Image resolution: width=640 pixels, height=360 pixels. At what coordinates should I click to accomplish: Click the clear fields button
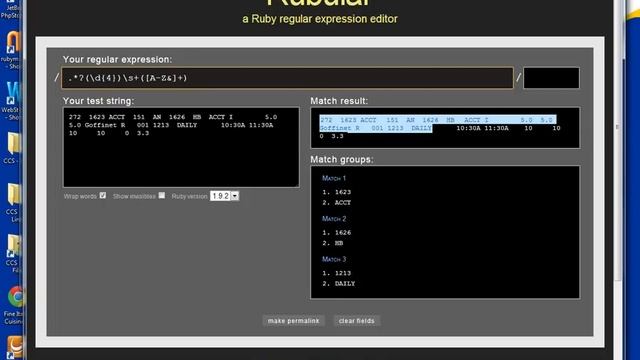tap(356, 321)
